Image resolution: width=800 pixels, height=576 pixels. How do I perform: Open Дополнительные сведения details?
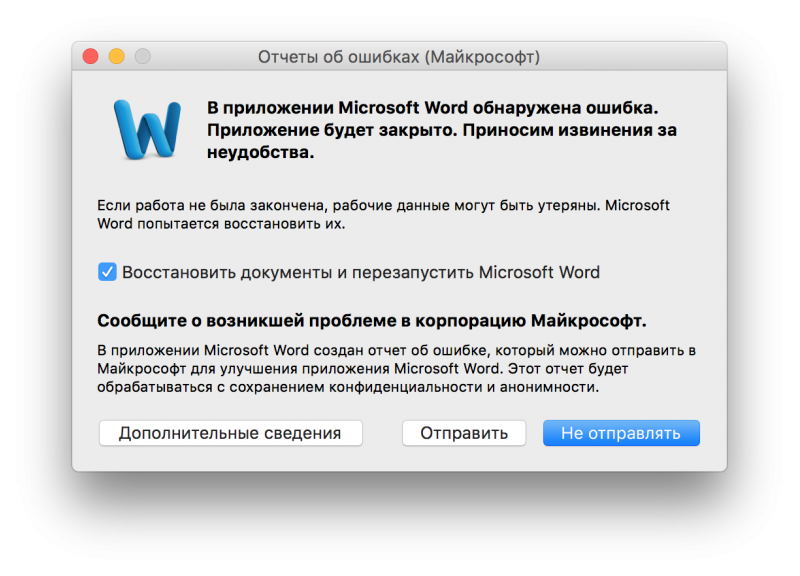[231, 433]
